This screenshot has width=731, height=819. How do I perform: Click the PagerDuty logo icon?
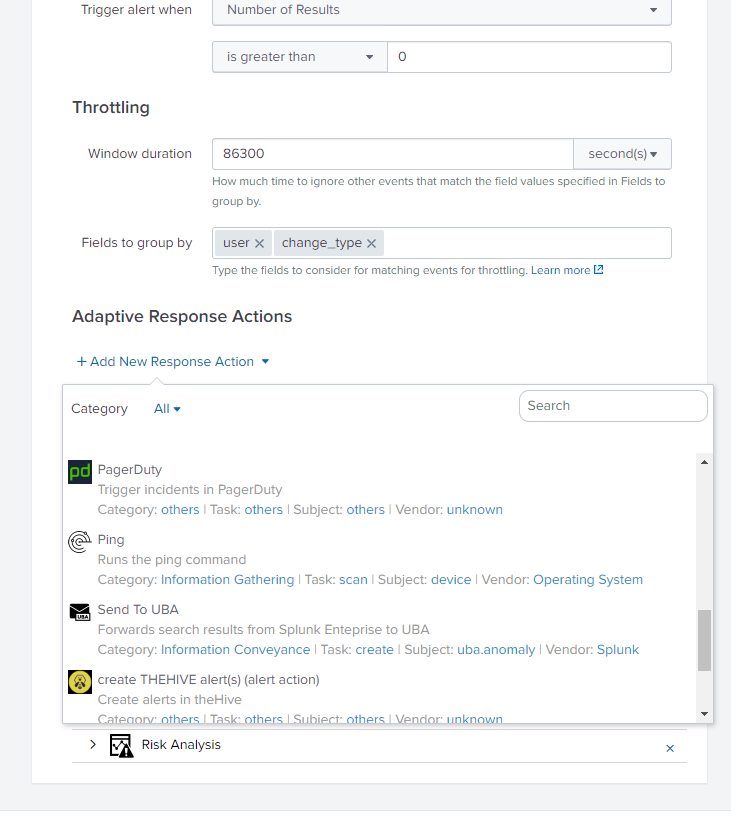80,472
